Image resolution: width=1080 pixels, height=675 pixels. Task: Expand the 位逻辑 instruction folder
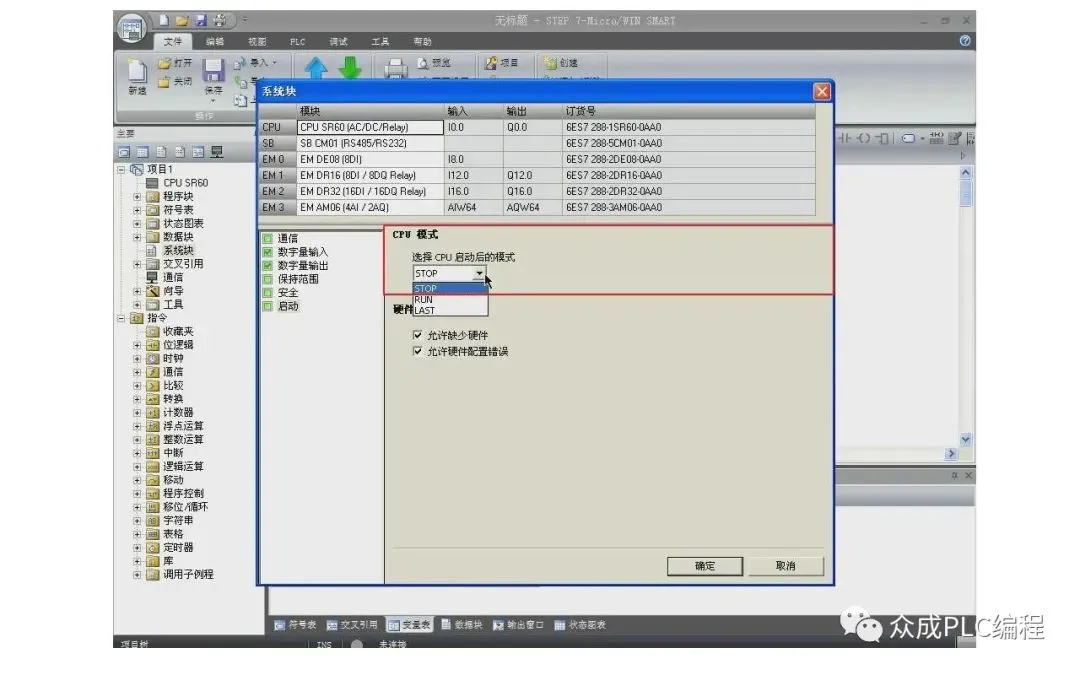137,345
